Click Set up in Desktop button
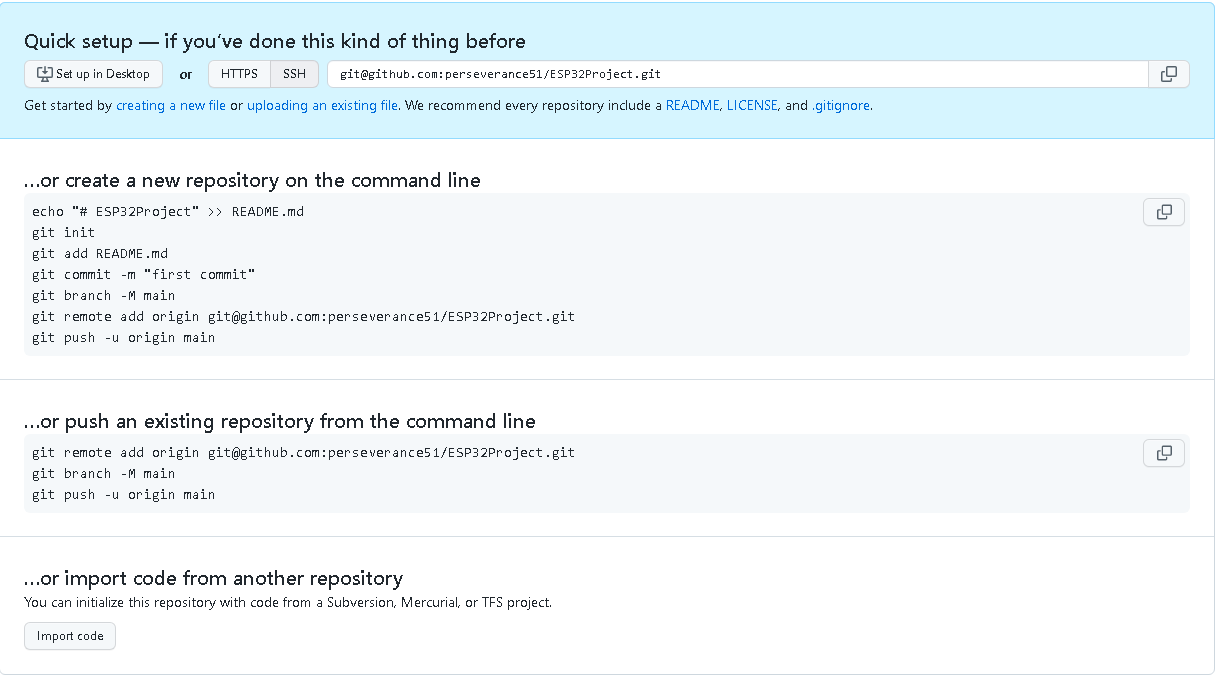 pyautogui.click(x=93, y=74)
